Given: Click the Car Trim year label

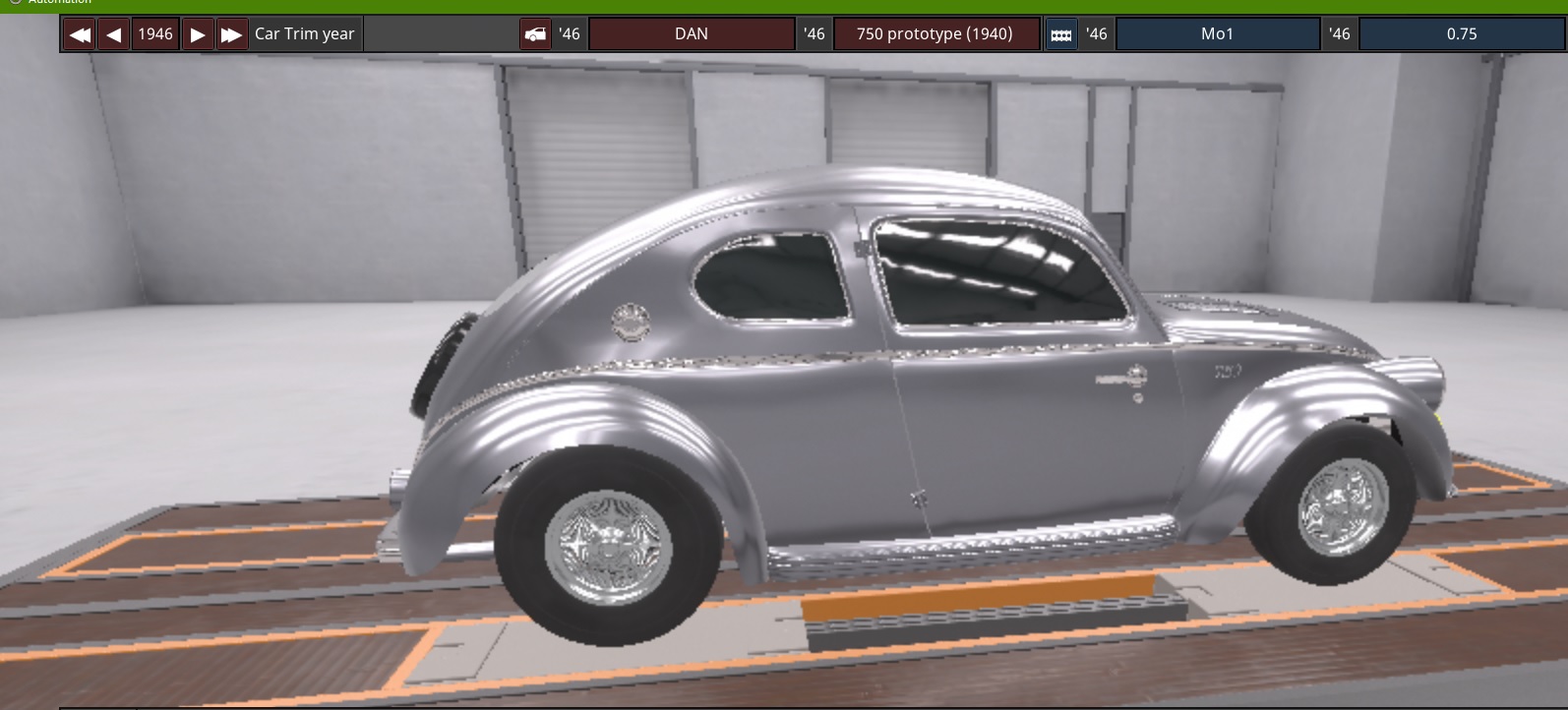Looking at the screenshot, I should (304, 34).
